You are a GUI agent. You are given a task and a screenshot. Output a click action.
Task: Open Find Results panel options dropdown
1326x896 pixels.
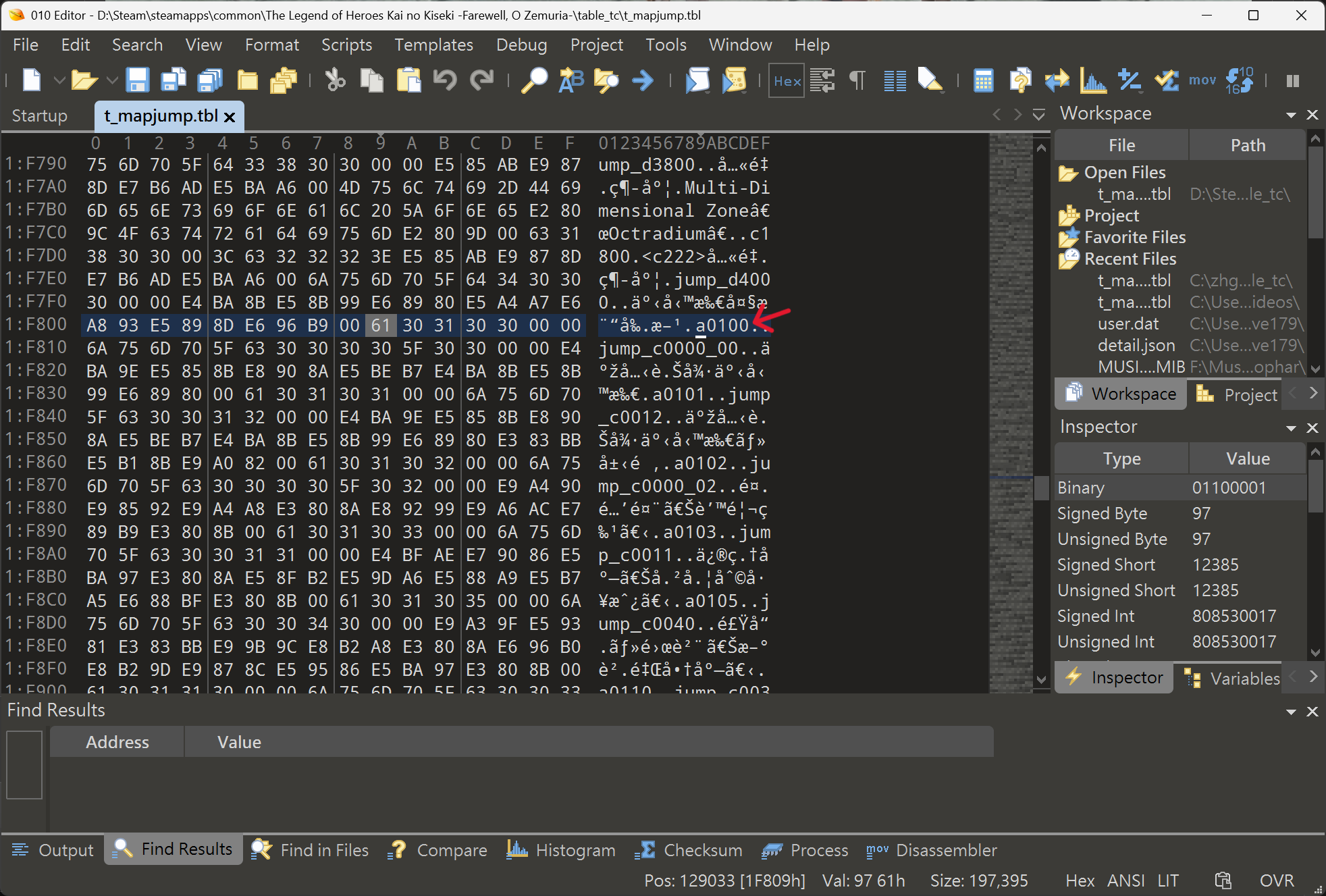coord(1291,712)
